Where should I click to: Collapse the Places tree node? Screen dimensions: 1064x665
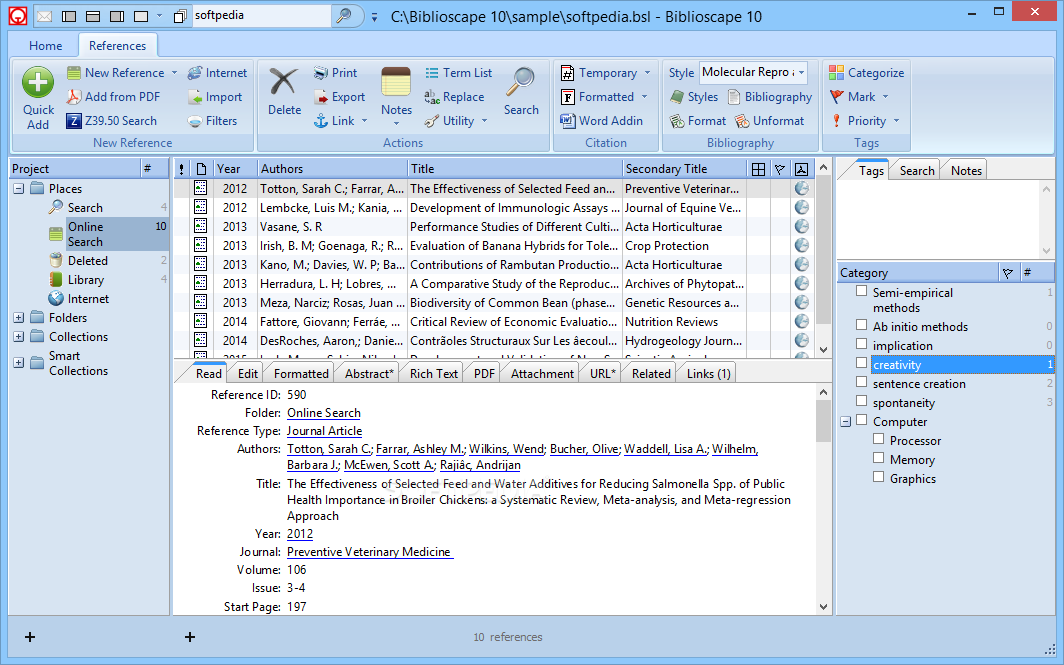click(x=19, y=189)
